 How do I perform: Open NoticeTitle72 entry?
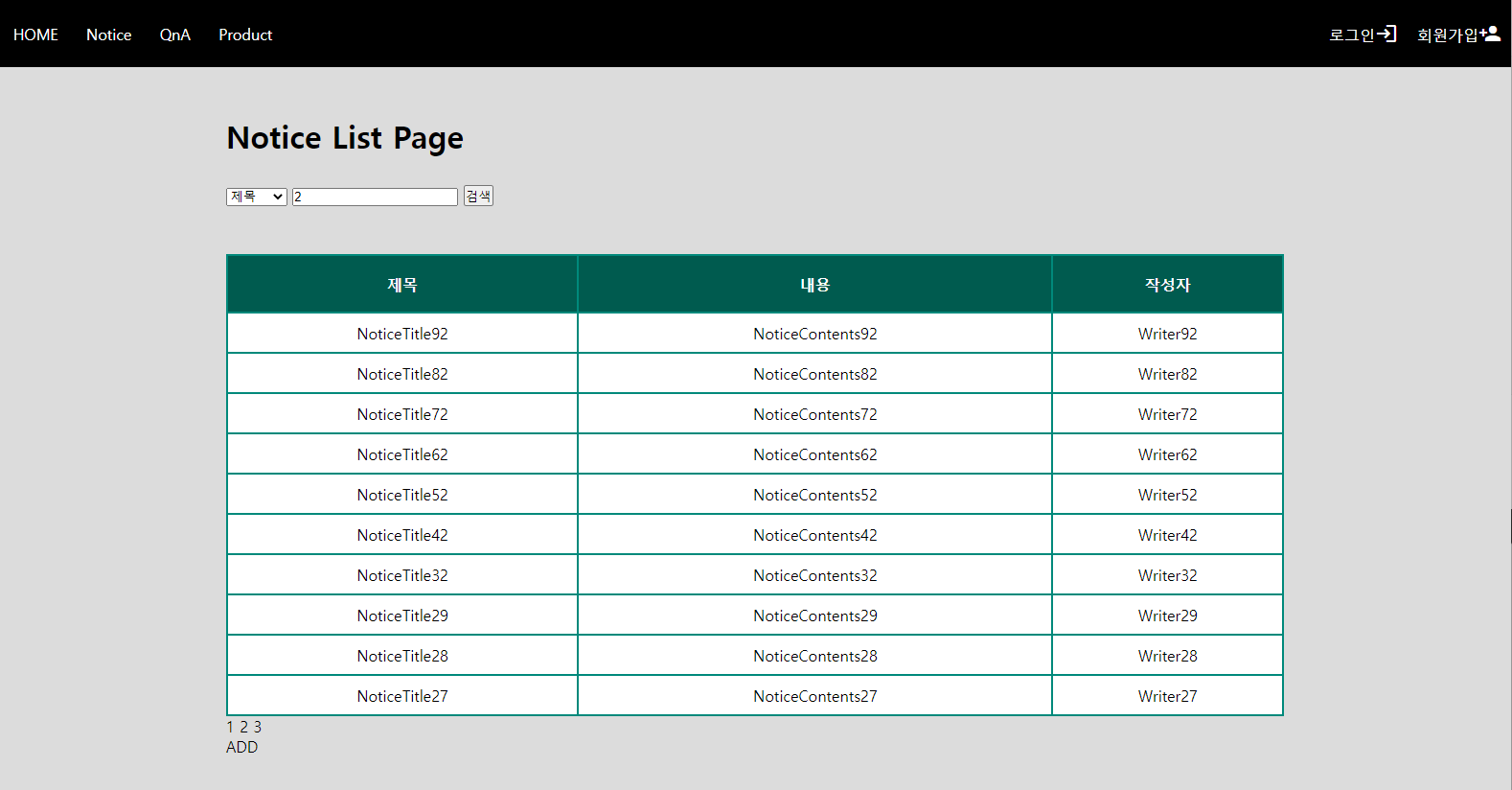402,414
